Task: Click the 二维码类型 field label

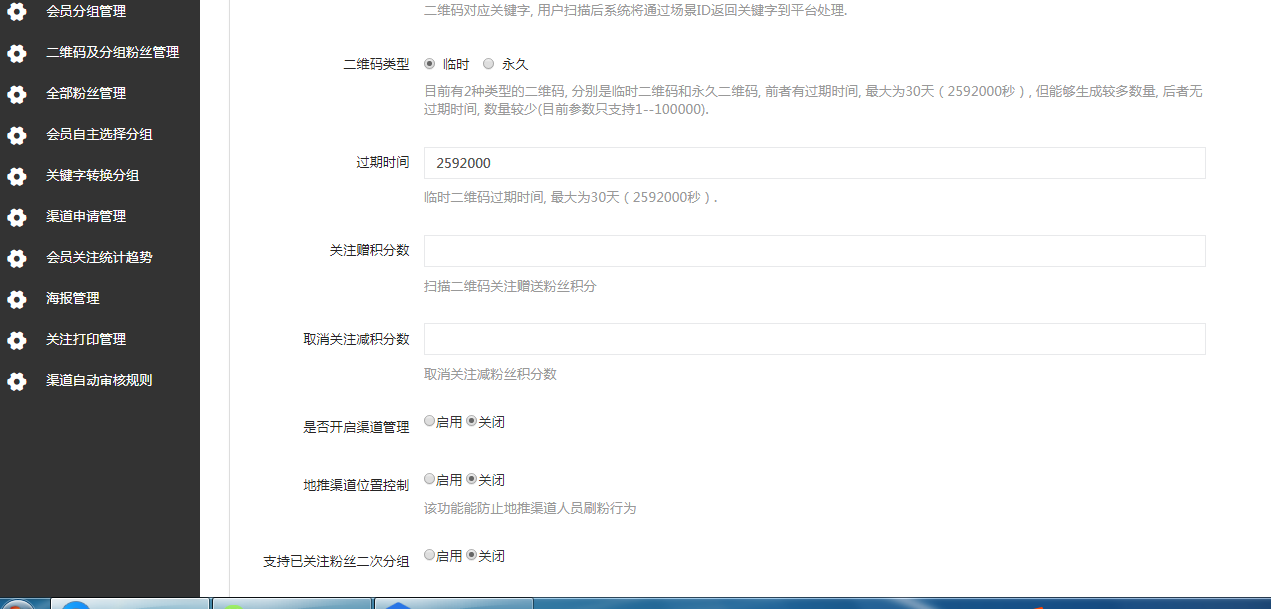Action: point(376,63)
